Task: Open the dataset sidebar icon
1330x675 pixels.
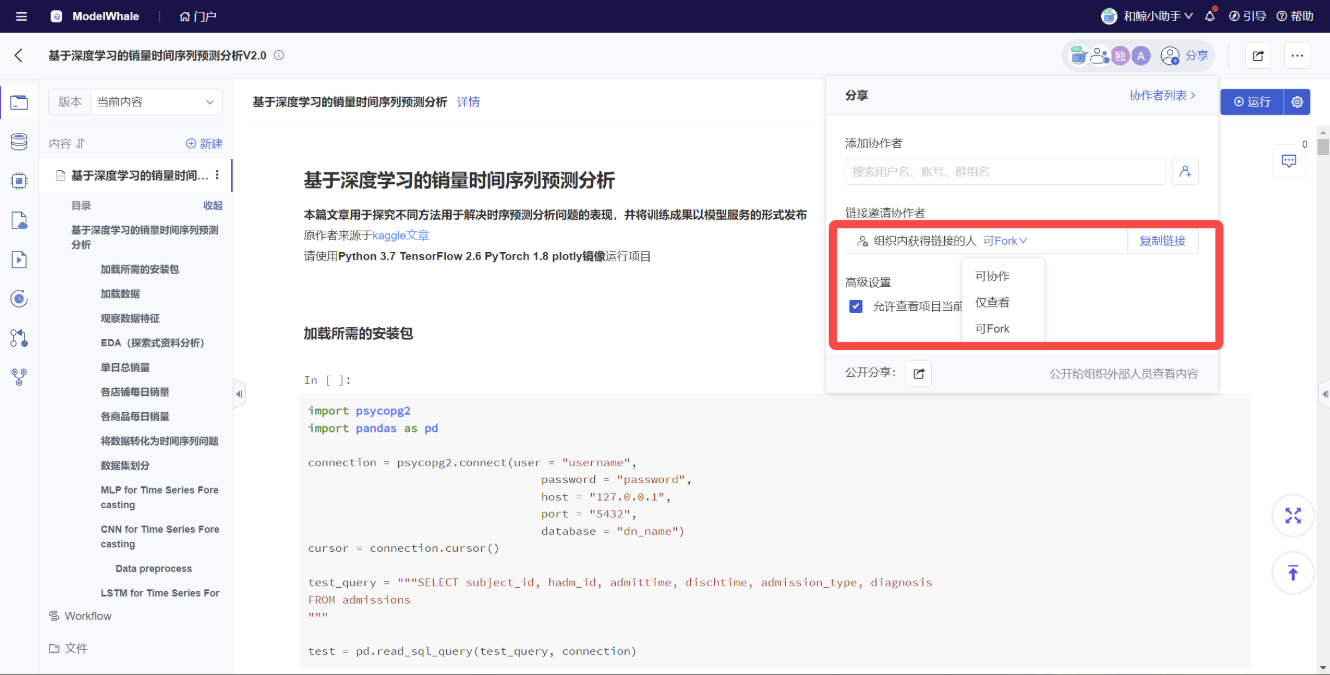Action: click(19, 141)
